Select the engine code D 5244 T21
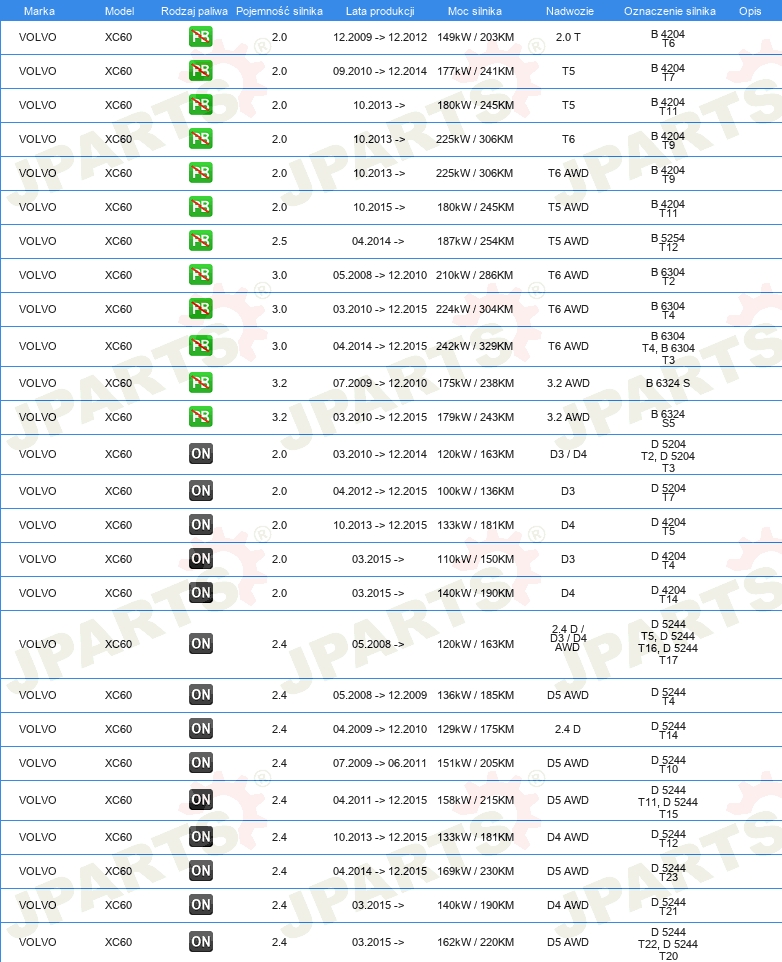Image resolution: width=782 pixels, height=962 pixels. 668,906
